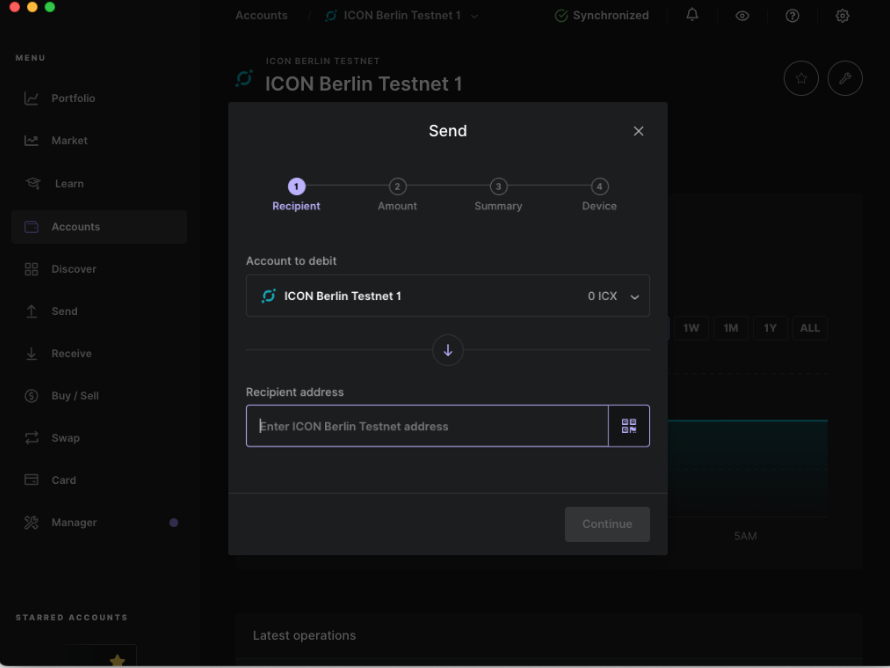Click the QR code scan icon
This screenshot has height=668, width=890.
pyautogui.click(x=628, y=426)
